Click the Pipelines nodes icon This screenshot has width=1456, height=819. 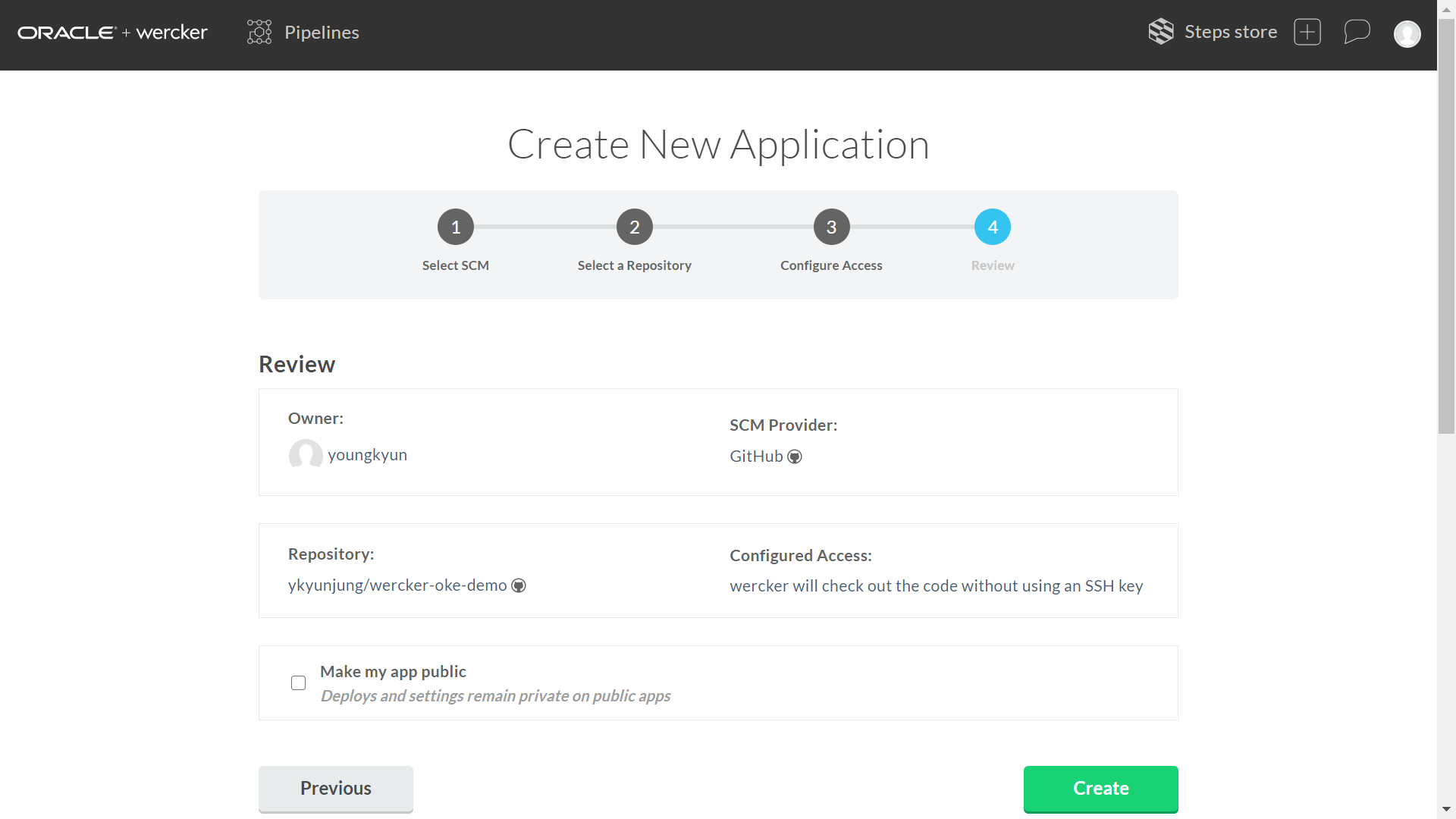[x=259, y=32]
